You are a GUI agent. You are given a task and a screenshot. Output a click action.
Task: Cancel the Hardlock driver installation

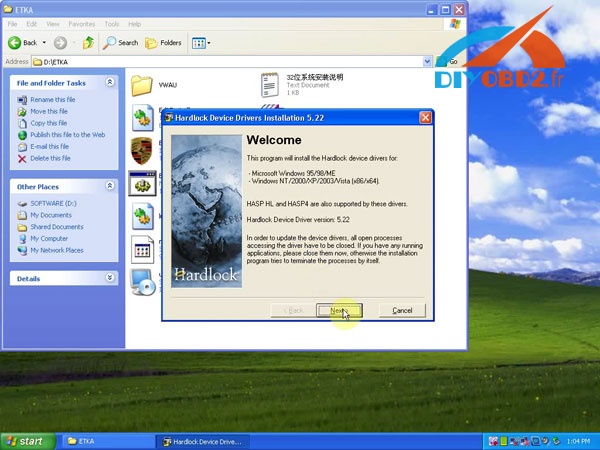(402, 310)
